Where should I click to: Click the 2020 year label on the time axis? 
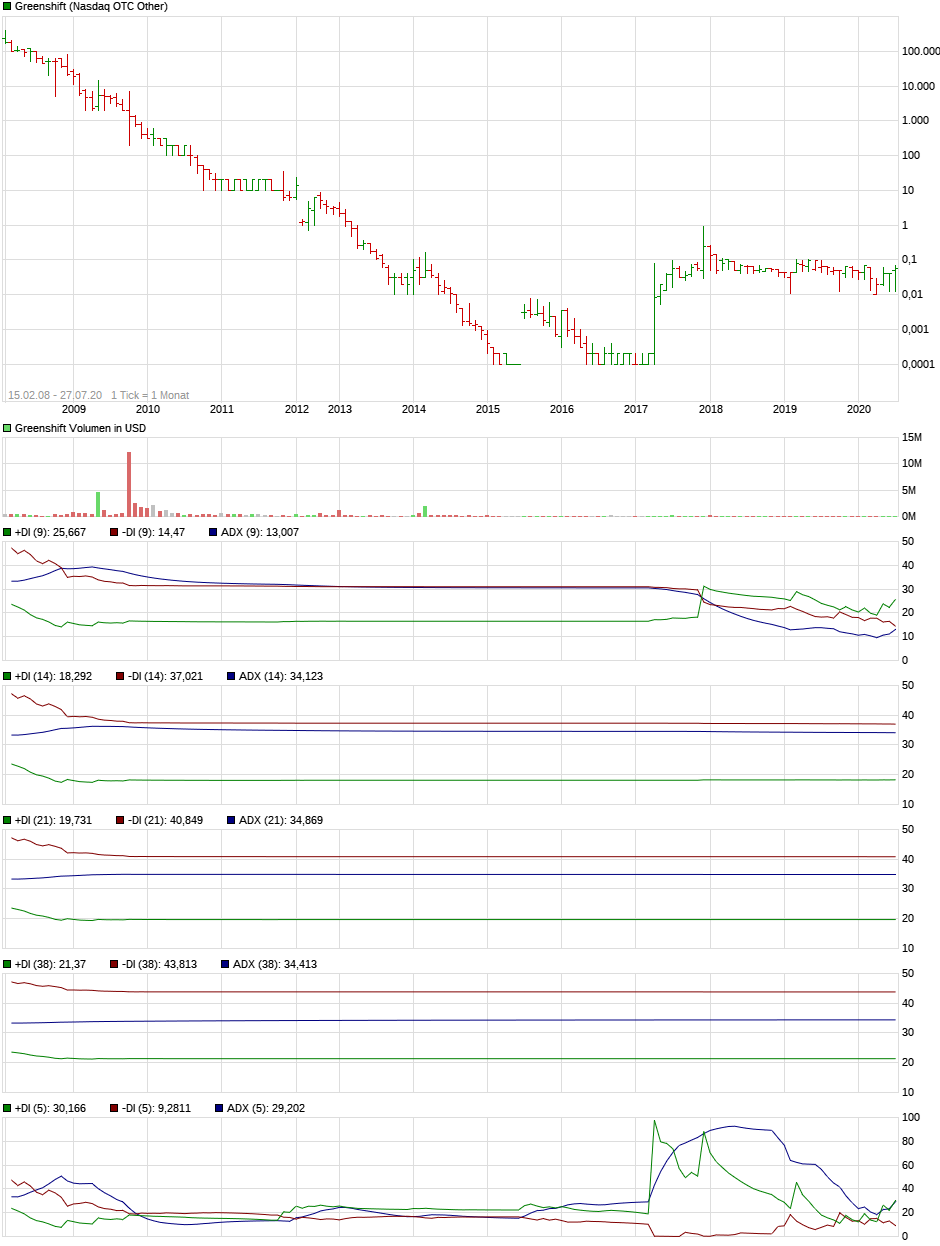(859, 409)
